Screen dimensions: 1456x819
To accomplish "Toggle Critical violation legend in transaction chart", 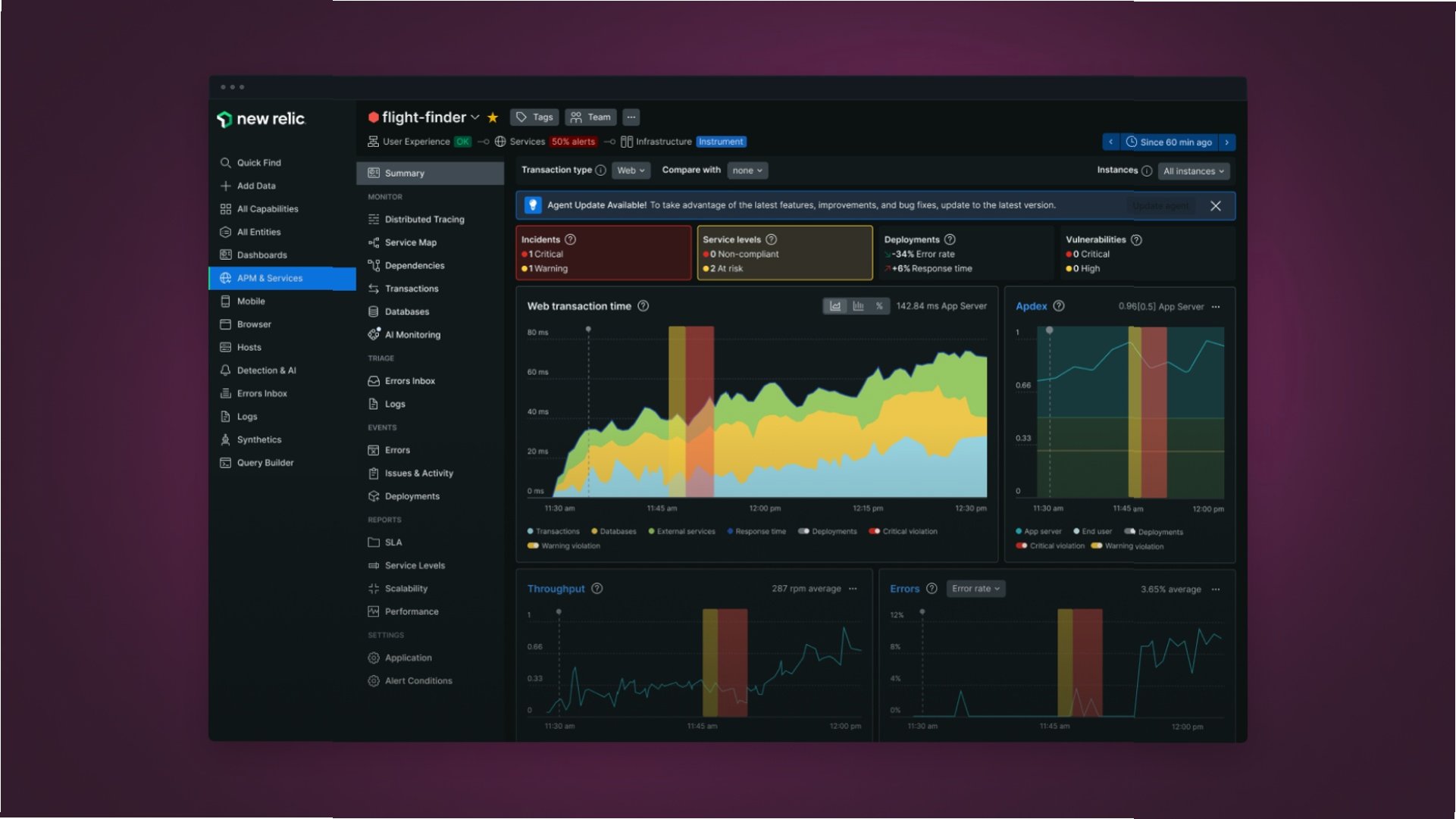I will click(x=875, y=531).
